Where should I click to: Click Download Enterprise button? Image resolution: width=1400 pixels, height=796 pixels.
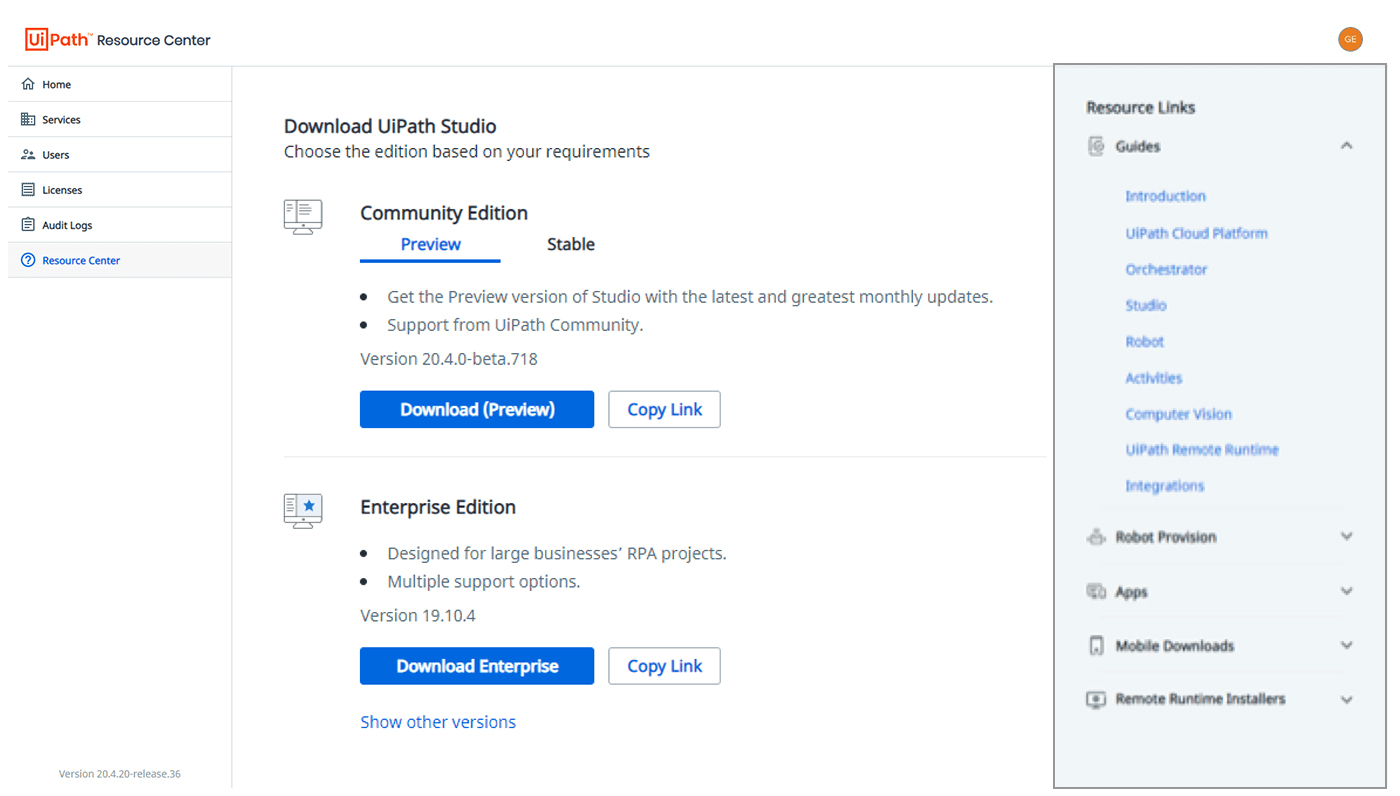tap(477, 666)
